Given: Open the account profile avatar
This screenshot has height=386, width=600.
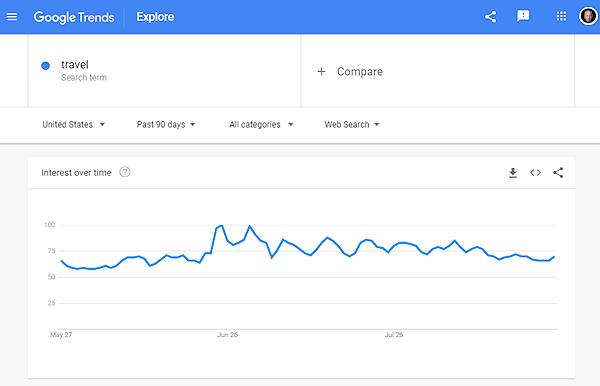Looking at the screenshot, I should [588, 16].
